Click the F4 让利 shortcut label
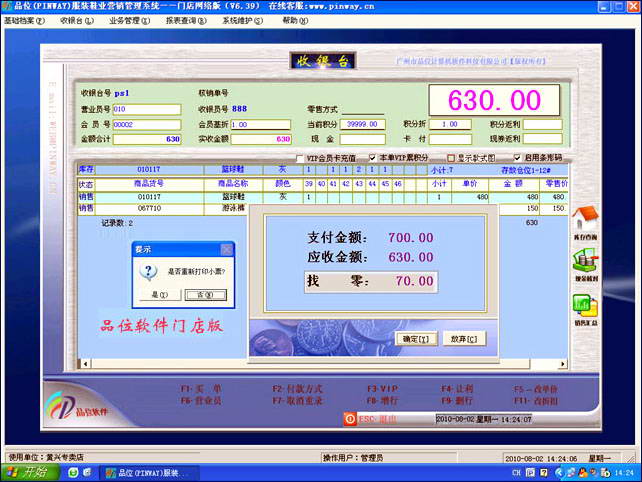 [x=457, y=389]
